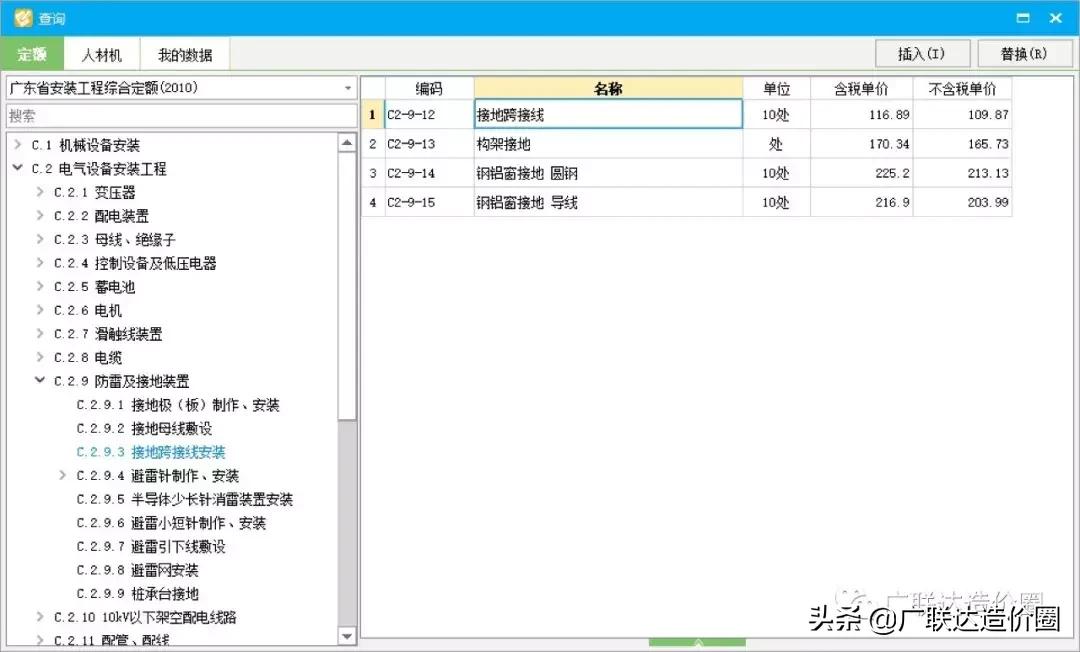Click the 插入(I) button
Viewport: 1080px width, 652px height.
[922, 54]
